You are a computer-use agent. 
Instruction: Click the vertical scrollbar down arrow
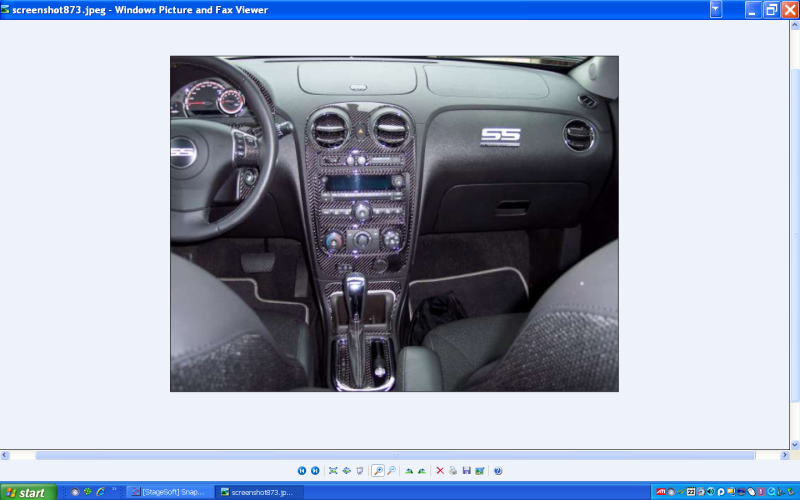coord(795,445)
